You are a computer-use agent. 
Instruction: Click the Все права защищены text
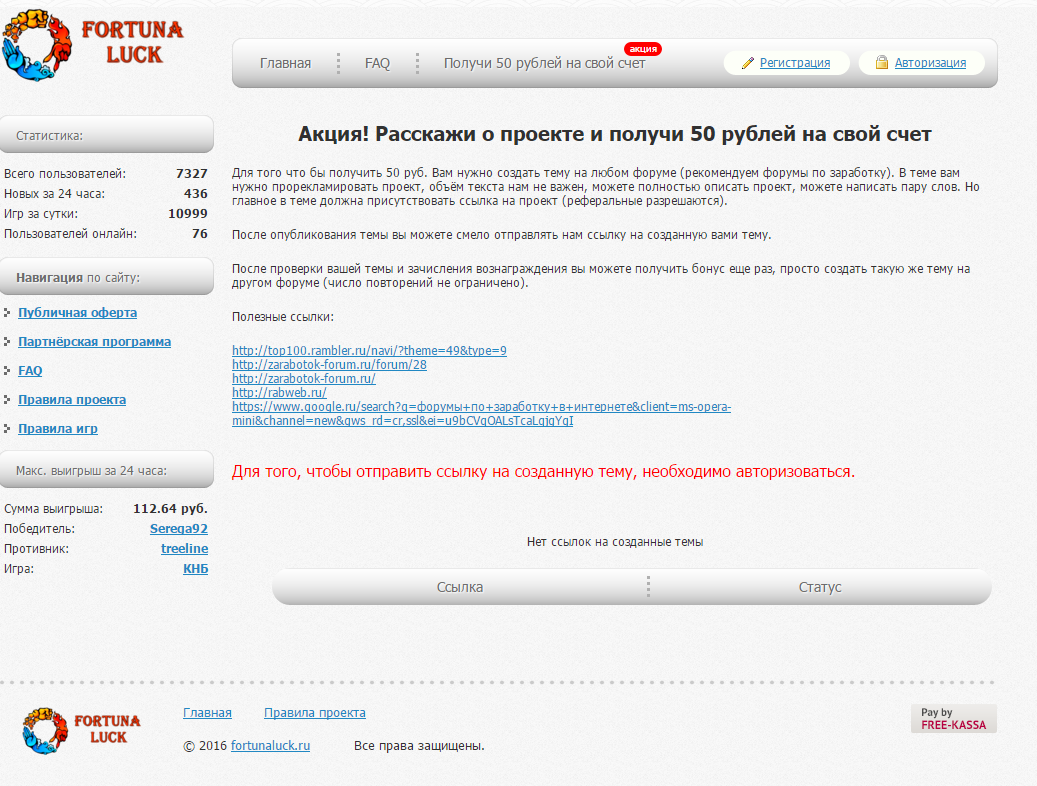pos(419,746)
